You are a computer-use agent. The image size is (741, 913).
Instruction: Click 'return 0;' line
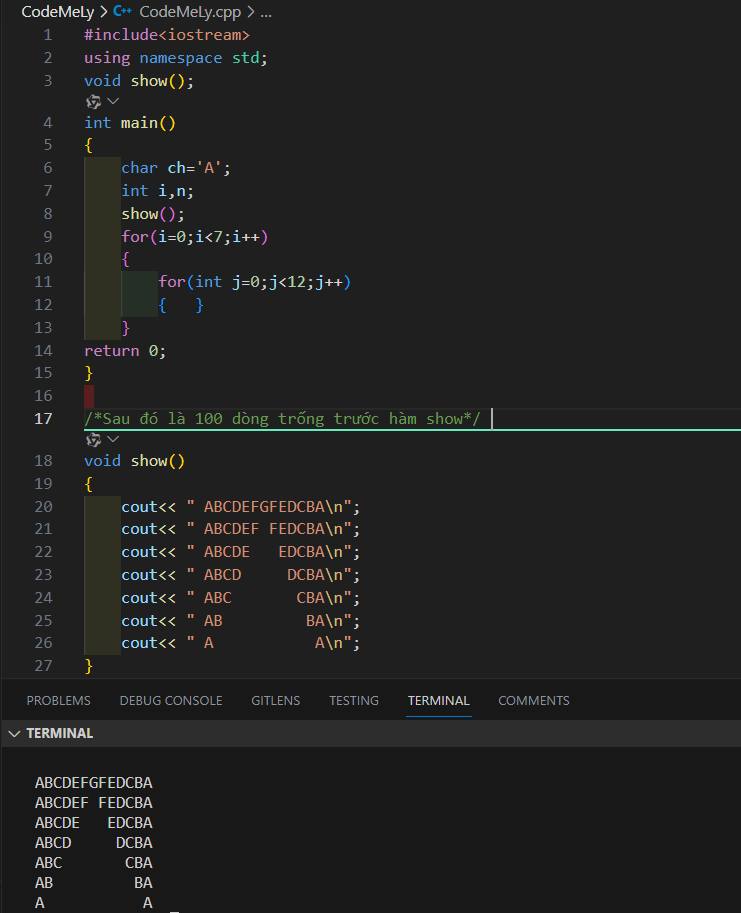[125, 351]
